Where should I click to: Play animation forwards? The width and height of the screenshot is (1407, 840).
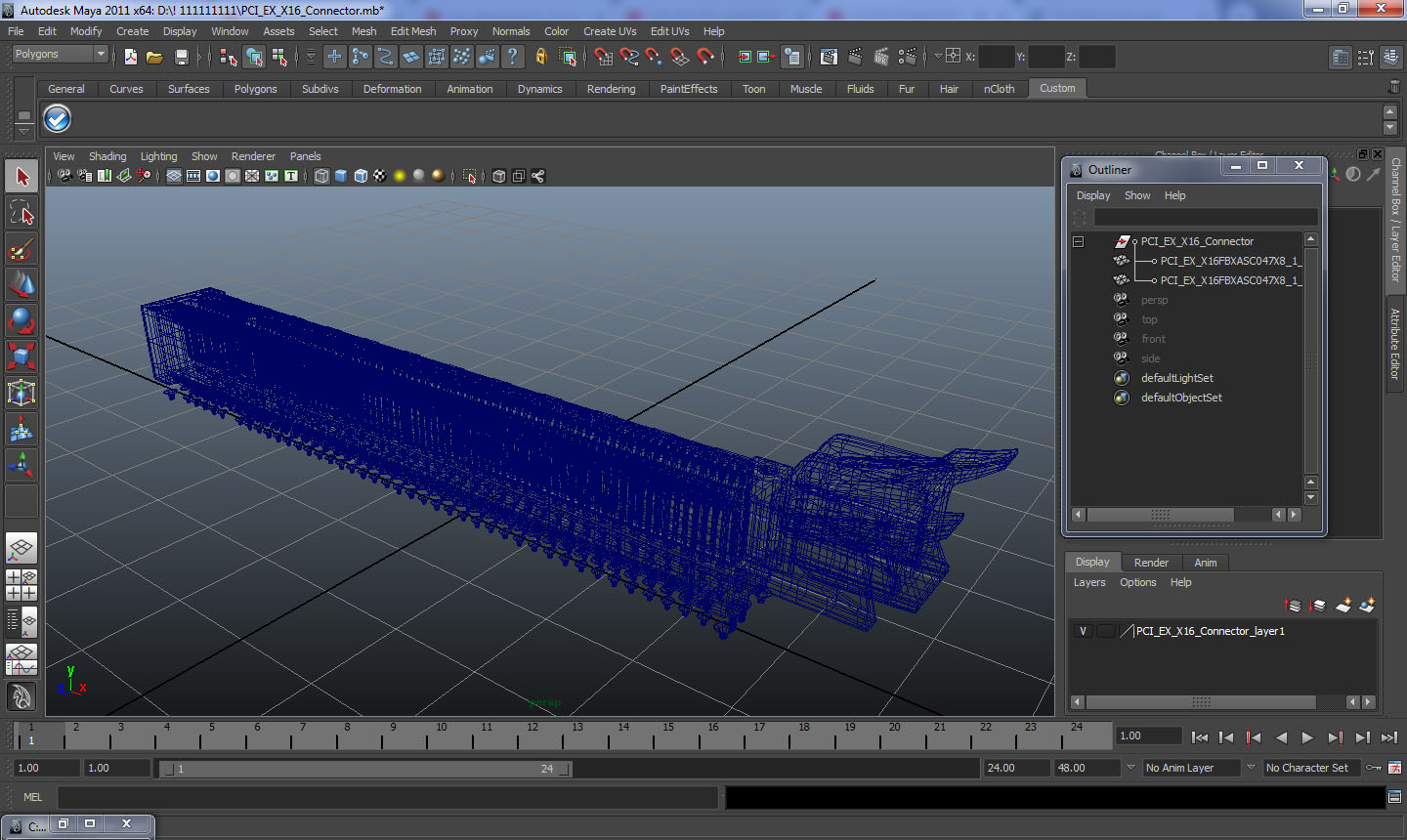[x=1307, y=737]
